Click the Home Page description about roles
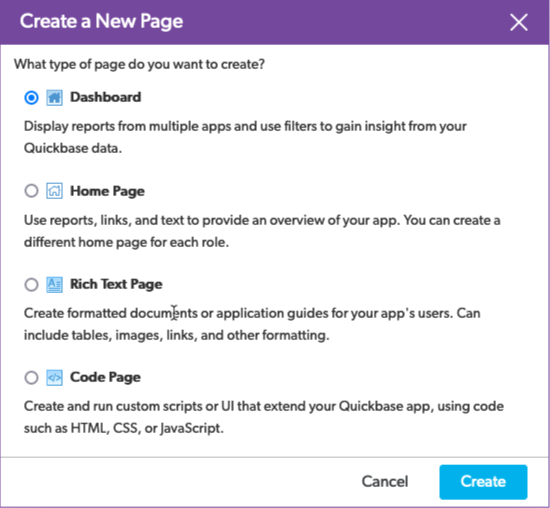 click(262, 231)
